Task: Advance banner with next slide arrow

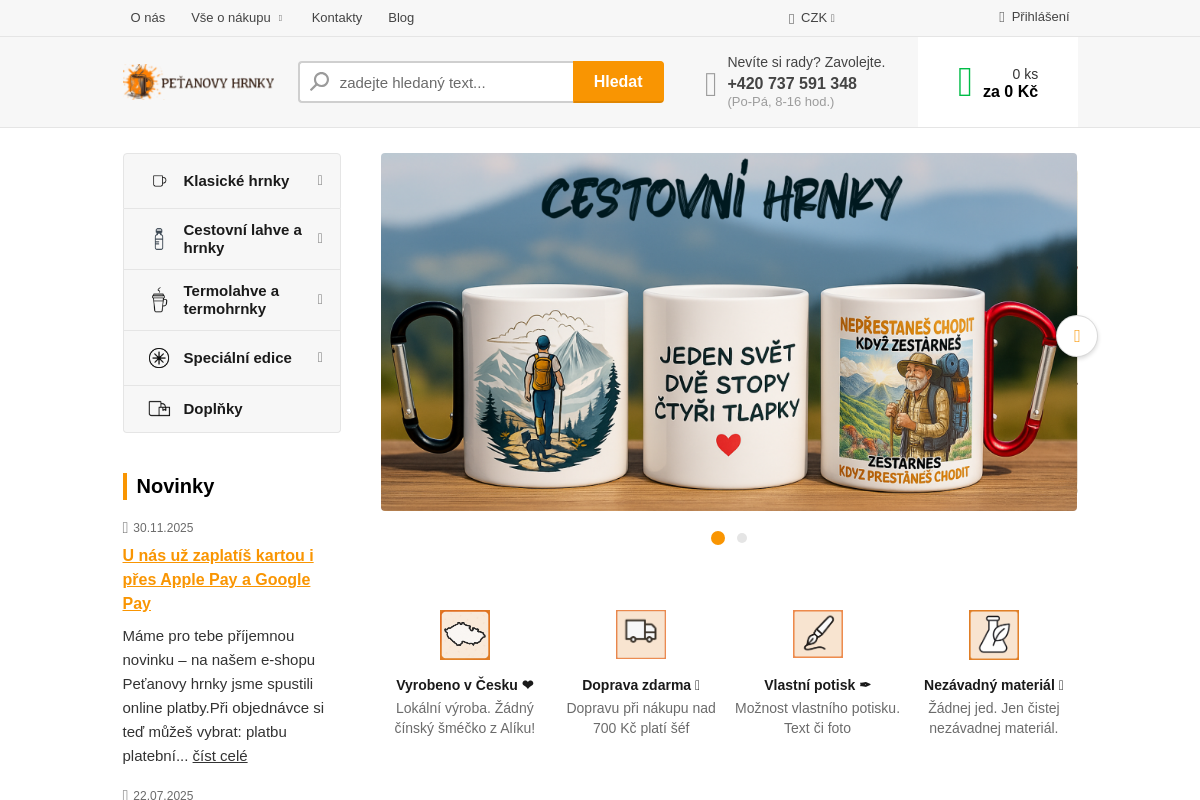Action: [1076, 336]
